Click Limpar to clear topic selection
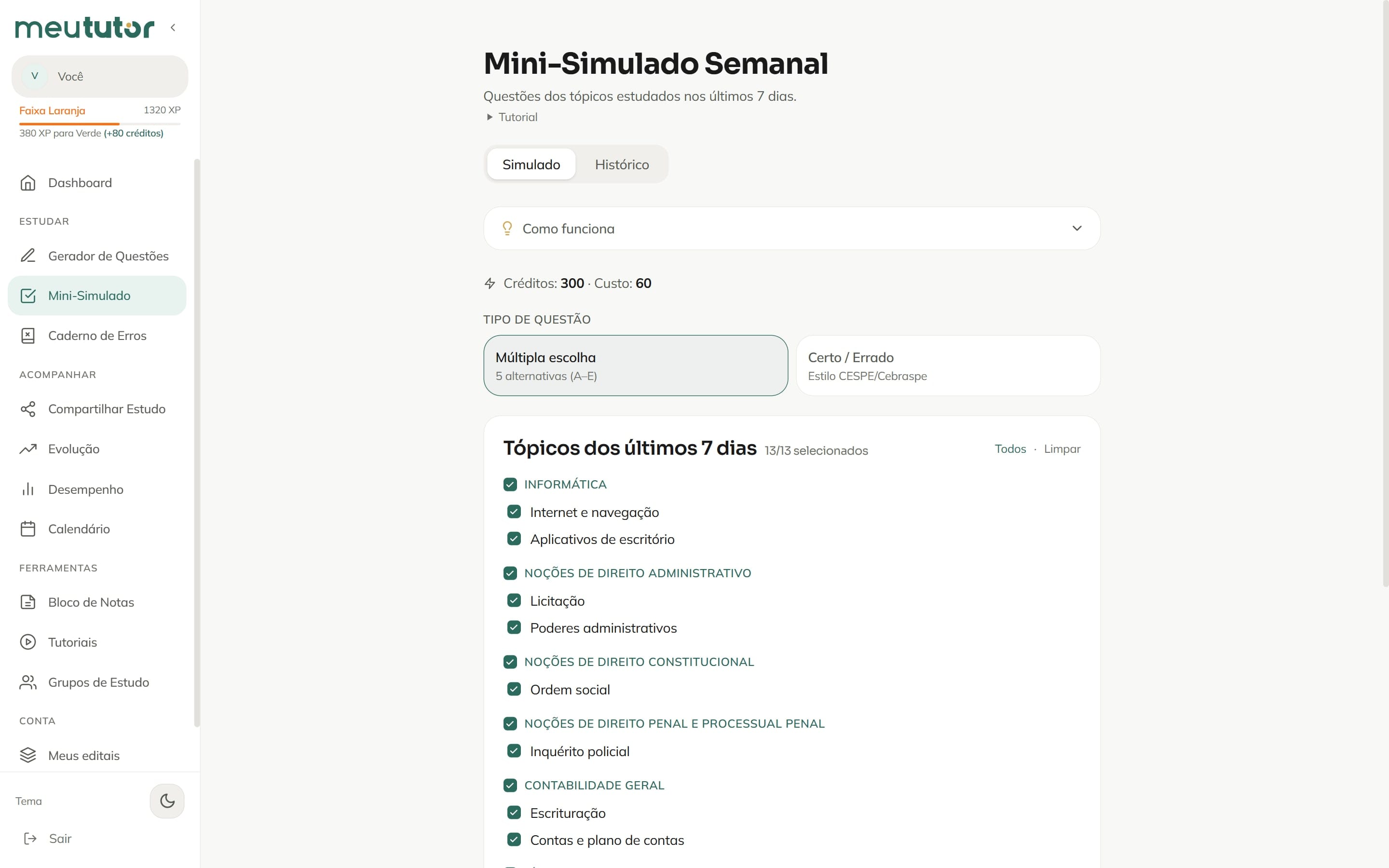Viewport: 1389px width, 868px height. tap(1062, 449)
